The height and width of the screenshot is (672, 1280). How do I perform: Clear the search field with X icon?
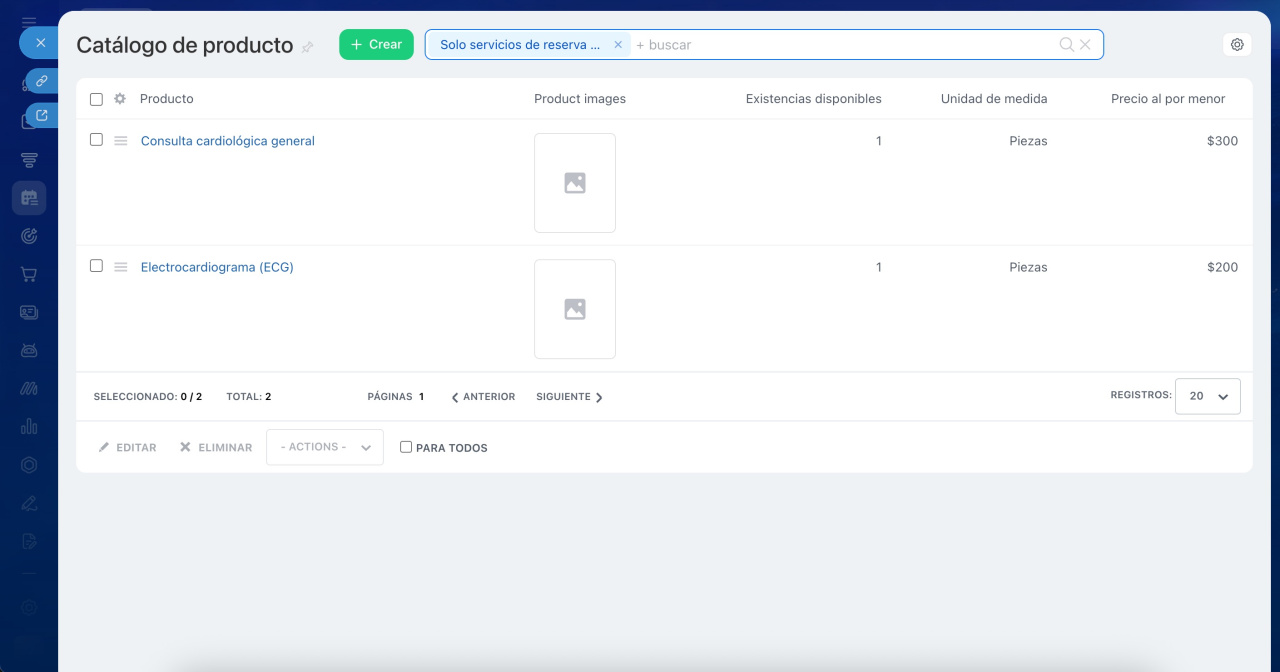[x=1085, y=45]
